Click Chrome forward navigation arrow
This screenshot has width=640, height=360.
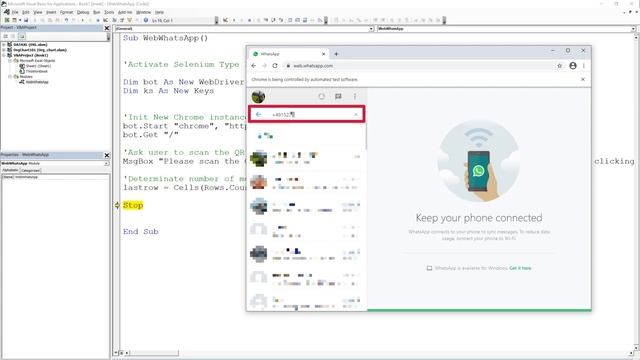pos(264,66)
